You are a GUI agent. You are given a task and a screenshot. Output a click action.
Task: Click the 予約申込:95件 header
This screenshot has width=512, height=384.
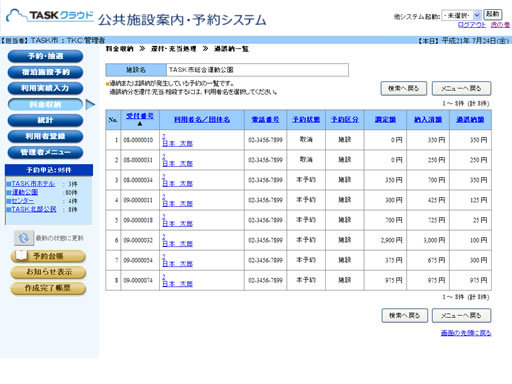[x=49, y=170]
